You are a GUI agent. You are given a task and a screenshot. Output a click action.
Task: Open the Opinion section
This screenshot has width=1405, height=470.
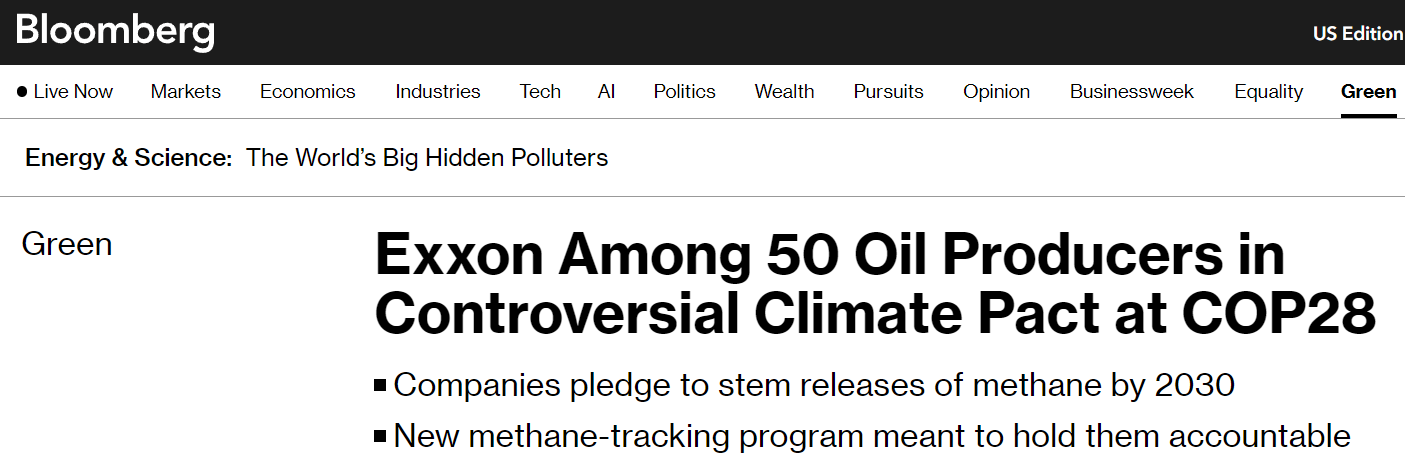[996, 92]
